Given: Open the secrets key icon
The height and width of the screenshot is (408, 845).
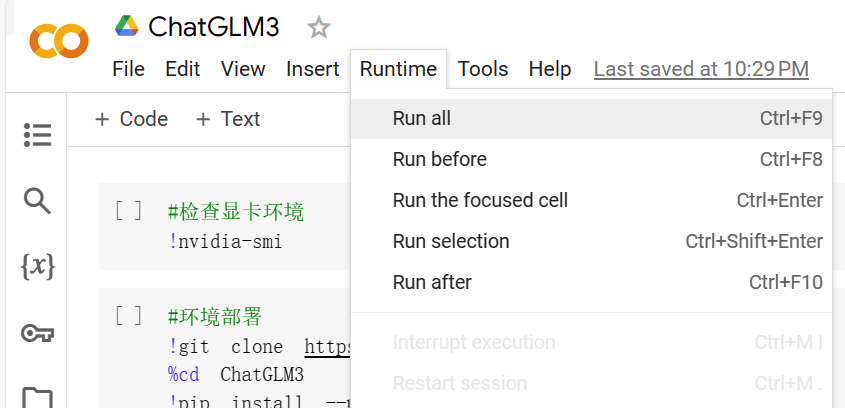Looking at the screenshot, I should tap(38, 333).
